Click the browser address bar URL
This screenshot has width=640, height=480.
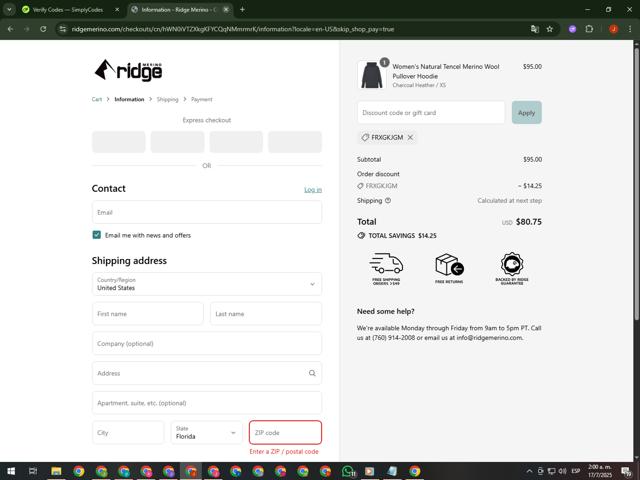[x=233, y=29]
